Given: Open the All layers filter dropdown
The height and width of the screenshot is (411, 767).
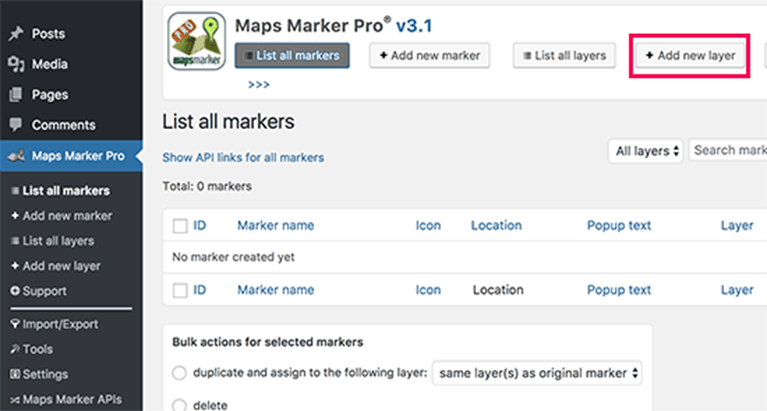Looking at the screenshot, I should click(x=646, y=151).
